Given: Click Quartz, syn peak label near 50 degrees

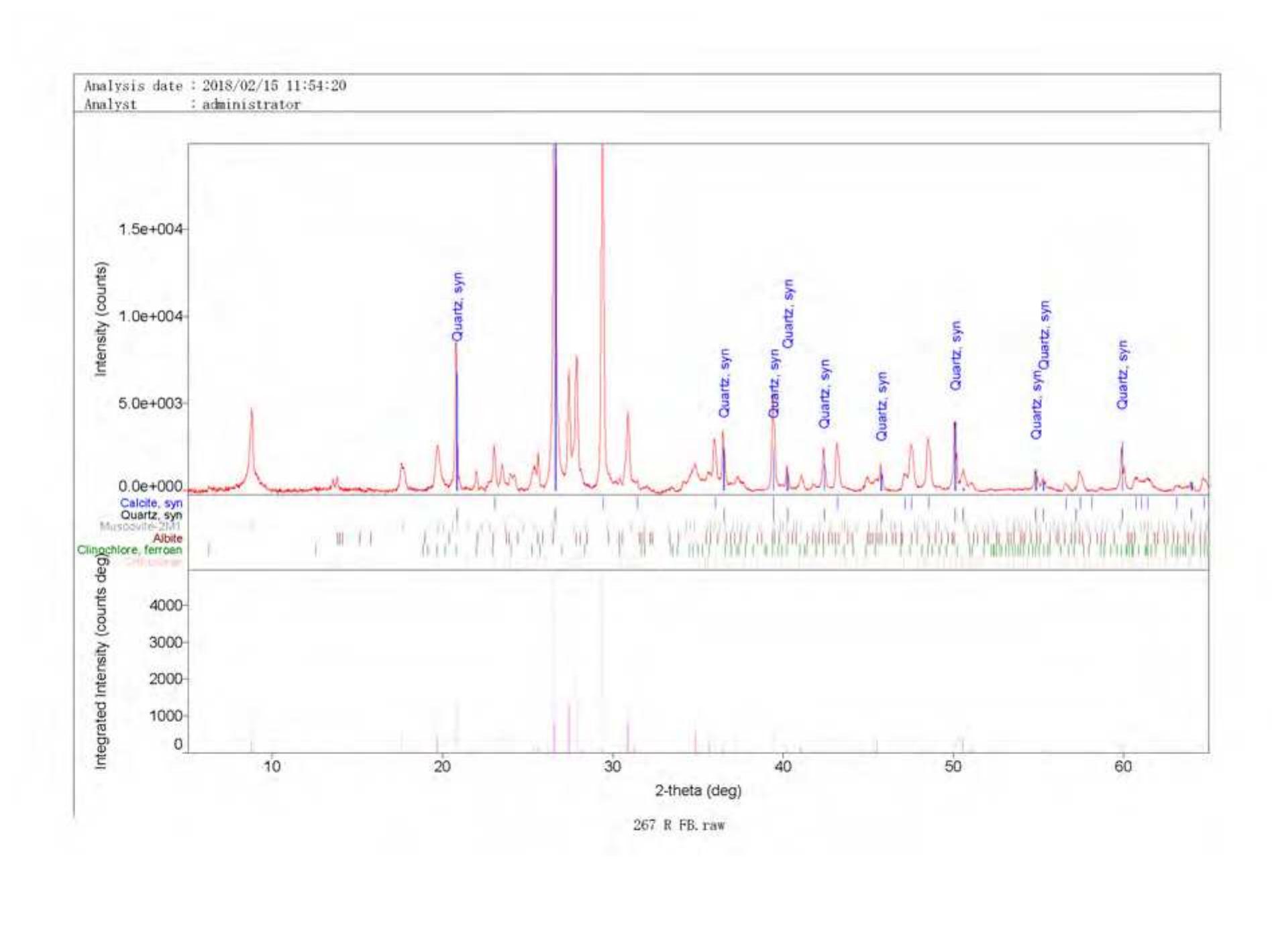Looking at the screenshot, I should [955, 356].
